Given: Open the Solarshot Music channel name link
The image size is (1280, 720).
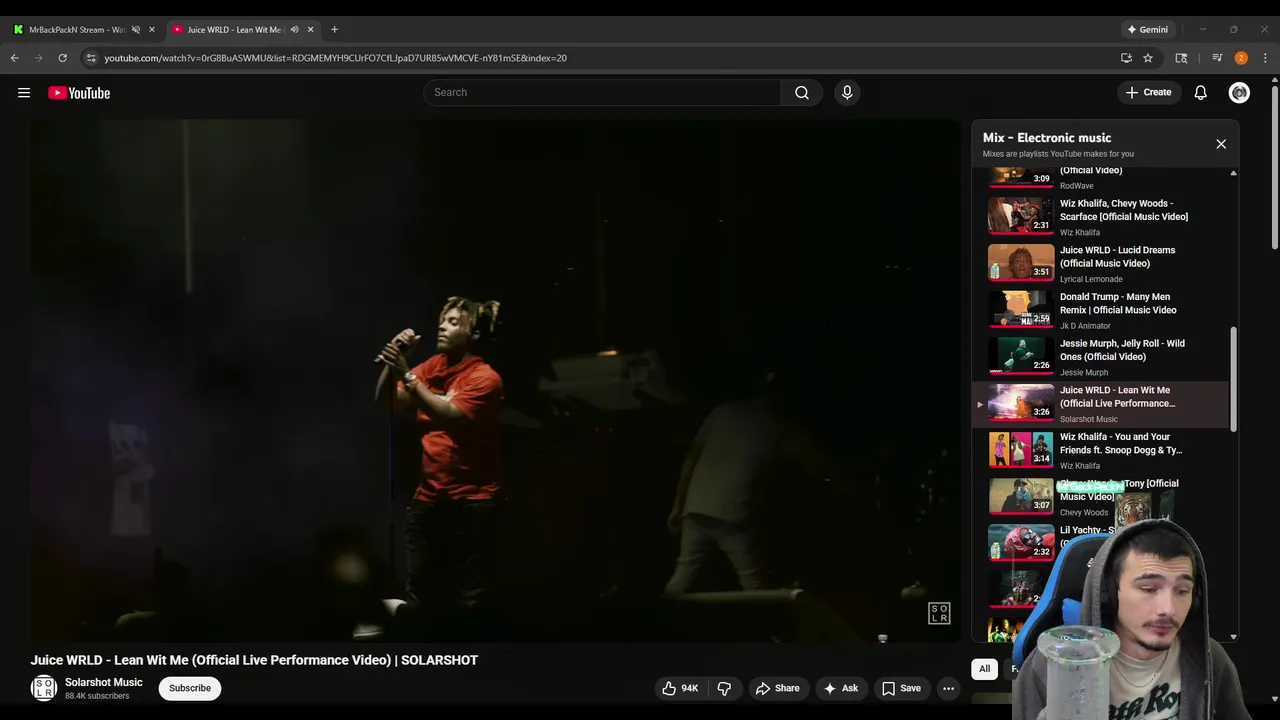Looking at the screenshot, I should pyautogui.click(x=104, y=682).
